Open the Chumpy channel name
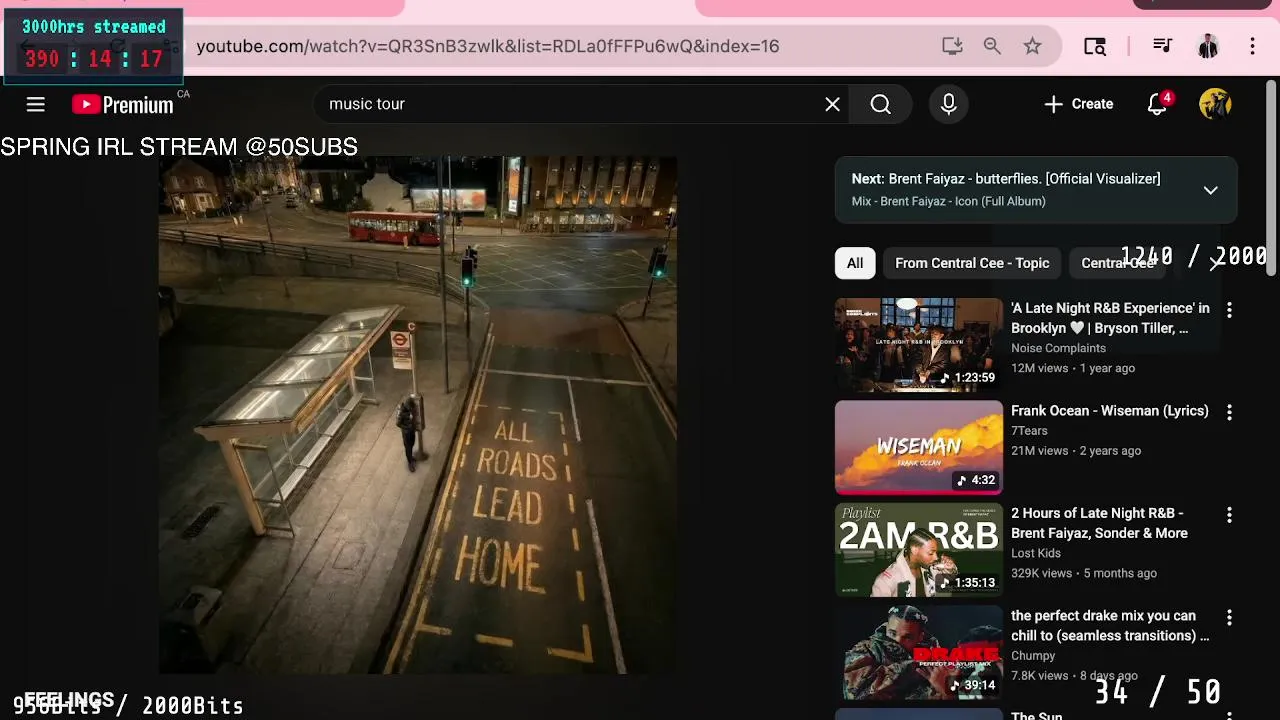 point(1033,656)
